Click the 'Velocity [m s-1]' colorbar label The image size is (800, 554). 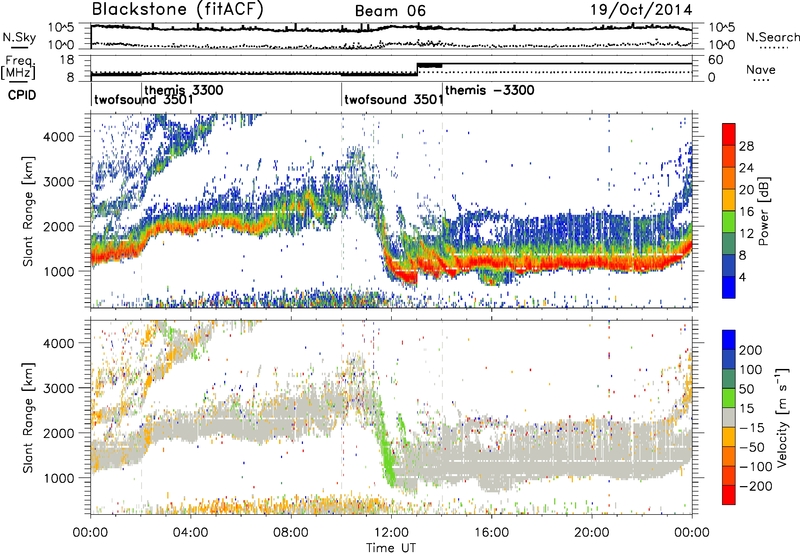(781, 418)
